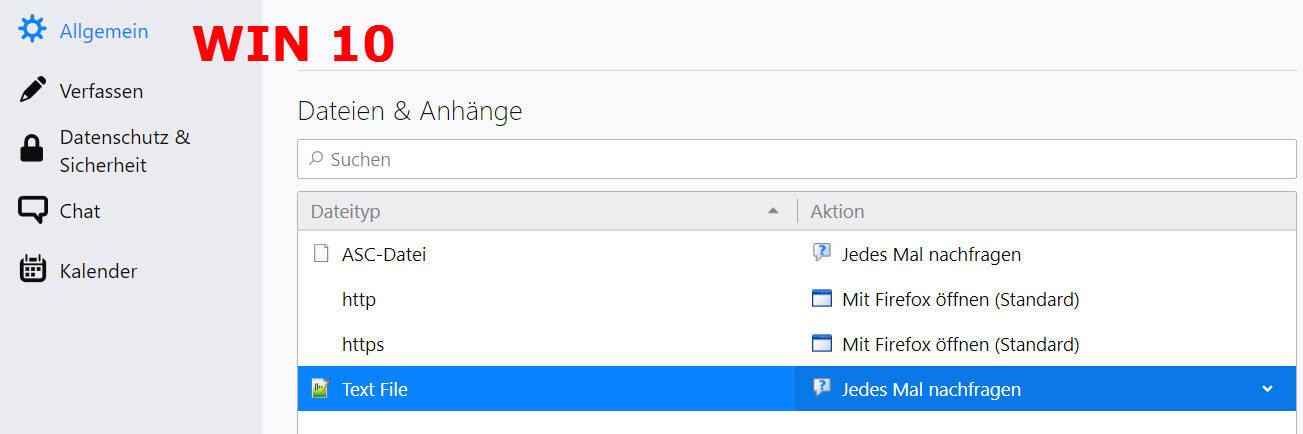Click the Datenschutz padlock icon
1303x434 pixels.
pyautogui.click(x=33, y=150)
